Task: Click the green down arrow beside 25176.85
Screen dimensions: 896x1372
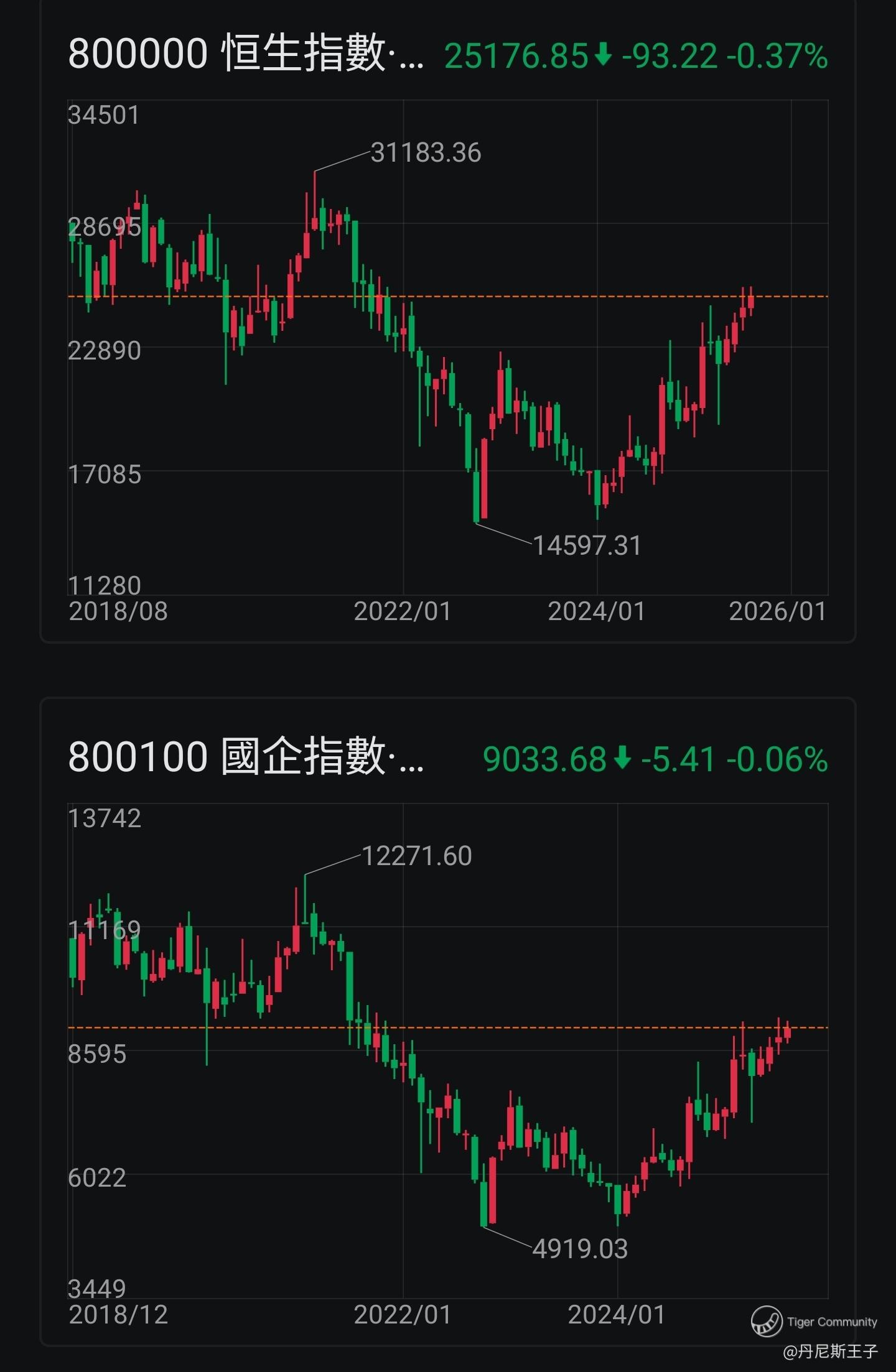Action: (x=603, y=56)
